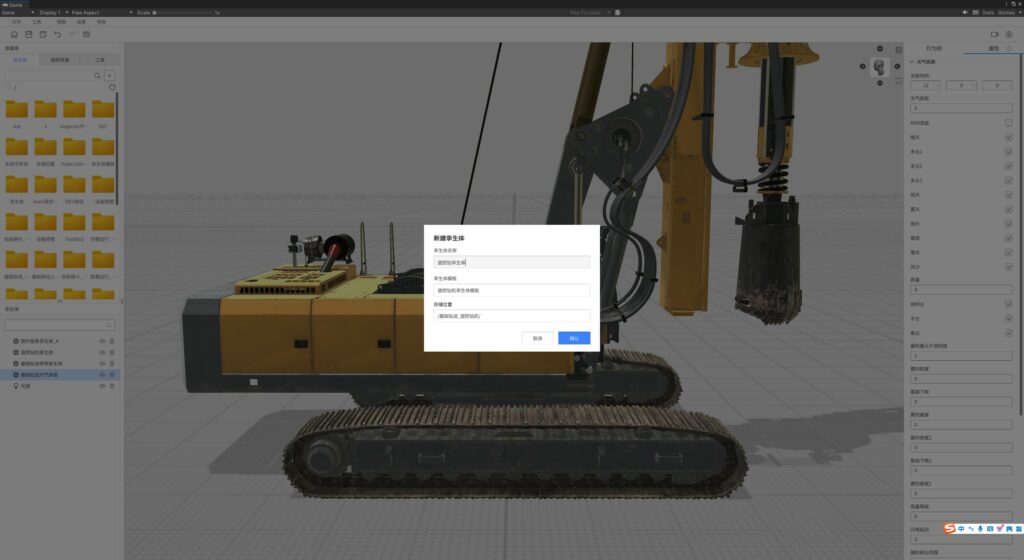Select the 孪生体 tab in resource library
Image resolution: width=1024 pixels, height=560 pixels.
coord(20,60)
